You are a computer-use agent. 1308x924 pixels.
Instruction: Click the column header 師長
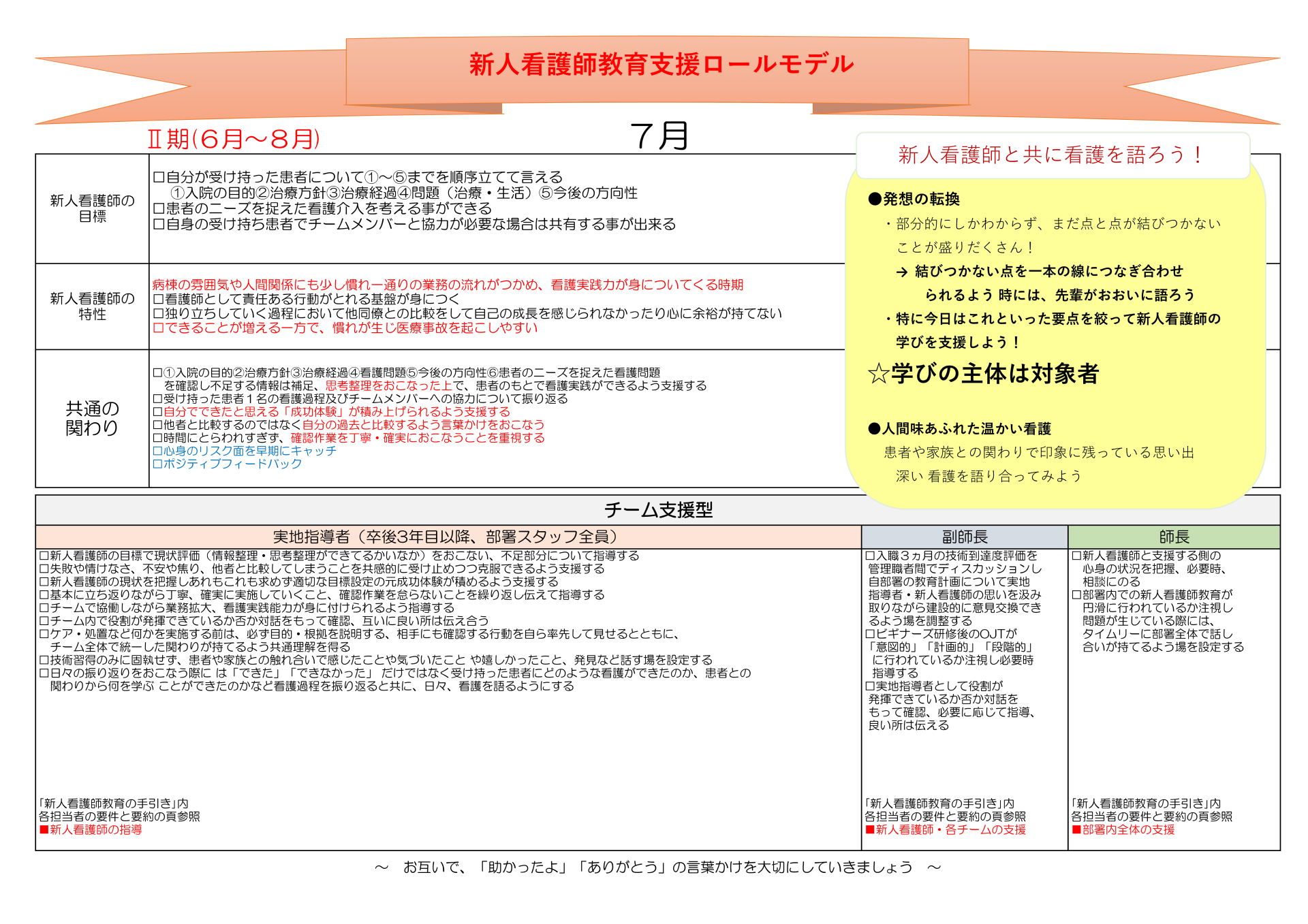click(x=1174, y=537)
